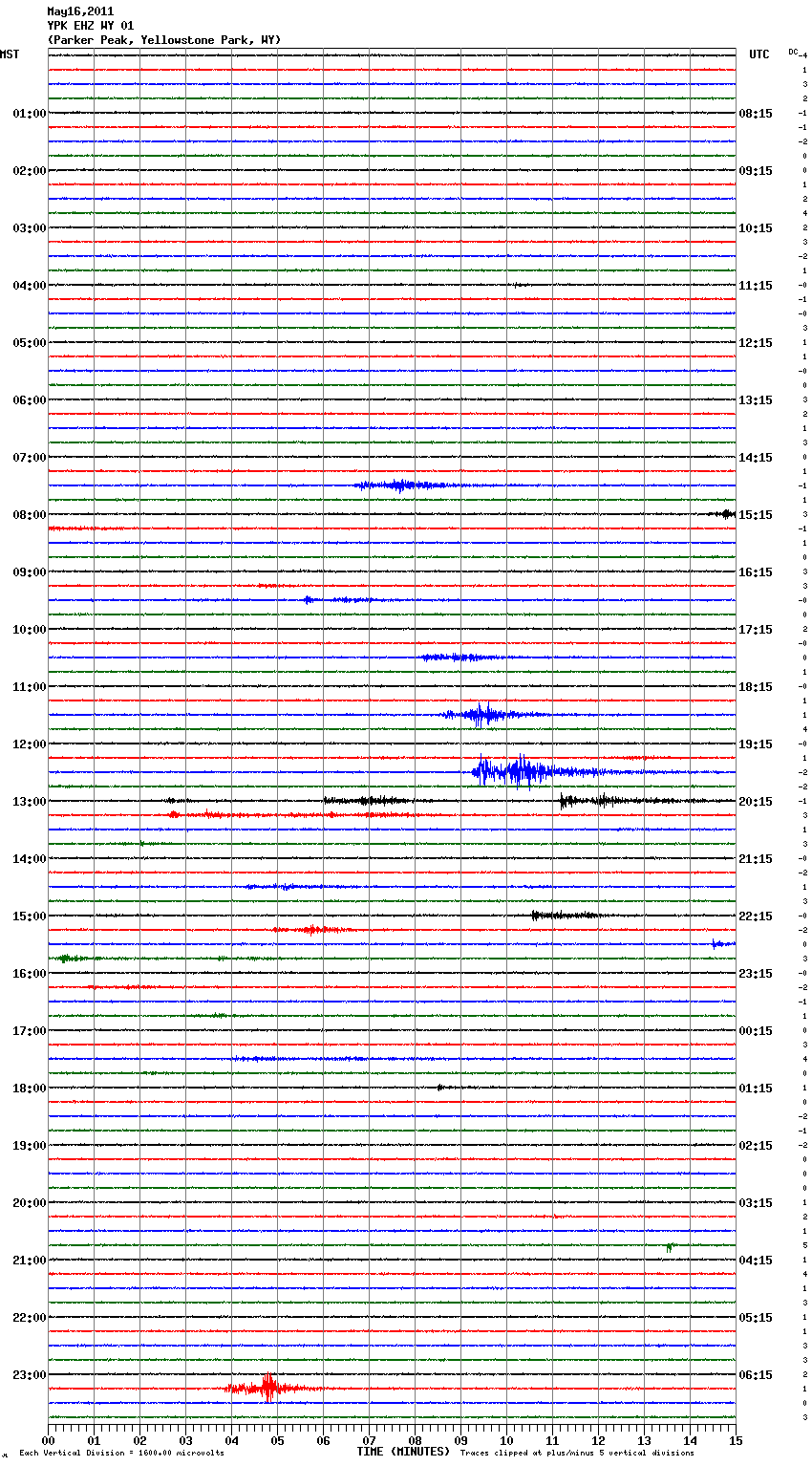Click the TIME (MINUTES) axis title
Screen dimensions: 812x1466
(x=403, y=1452)
